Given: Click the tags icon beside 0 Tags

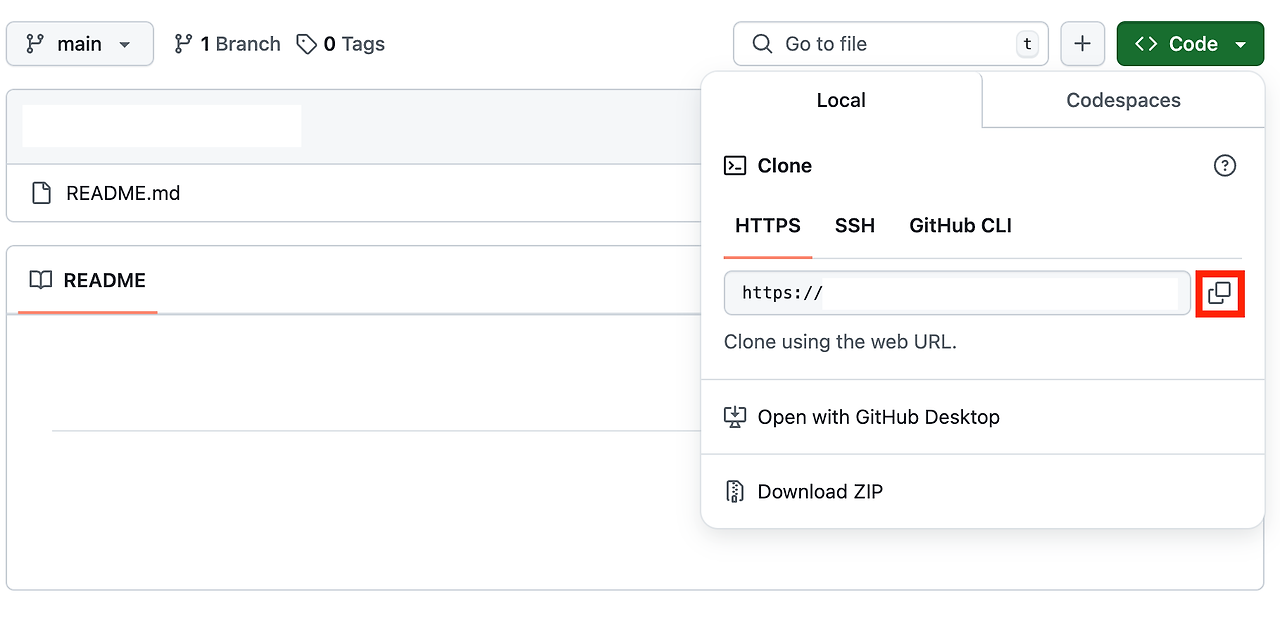Looking at the screenshot, I should [x=306, y=43].
